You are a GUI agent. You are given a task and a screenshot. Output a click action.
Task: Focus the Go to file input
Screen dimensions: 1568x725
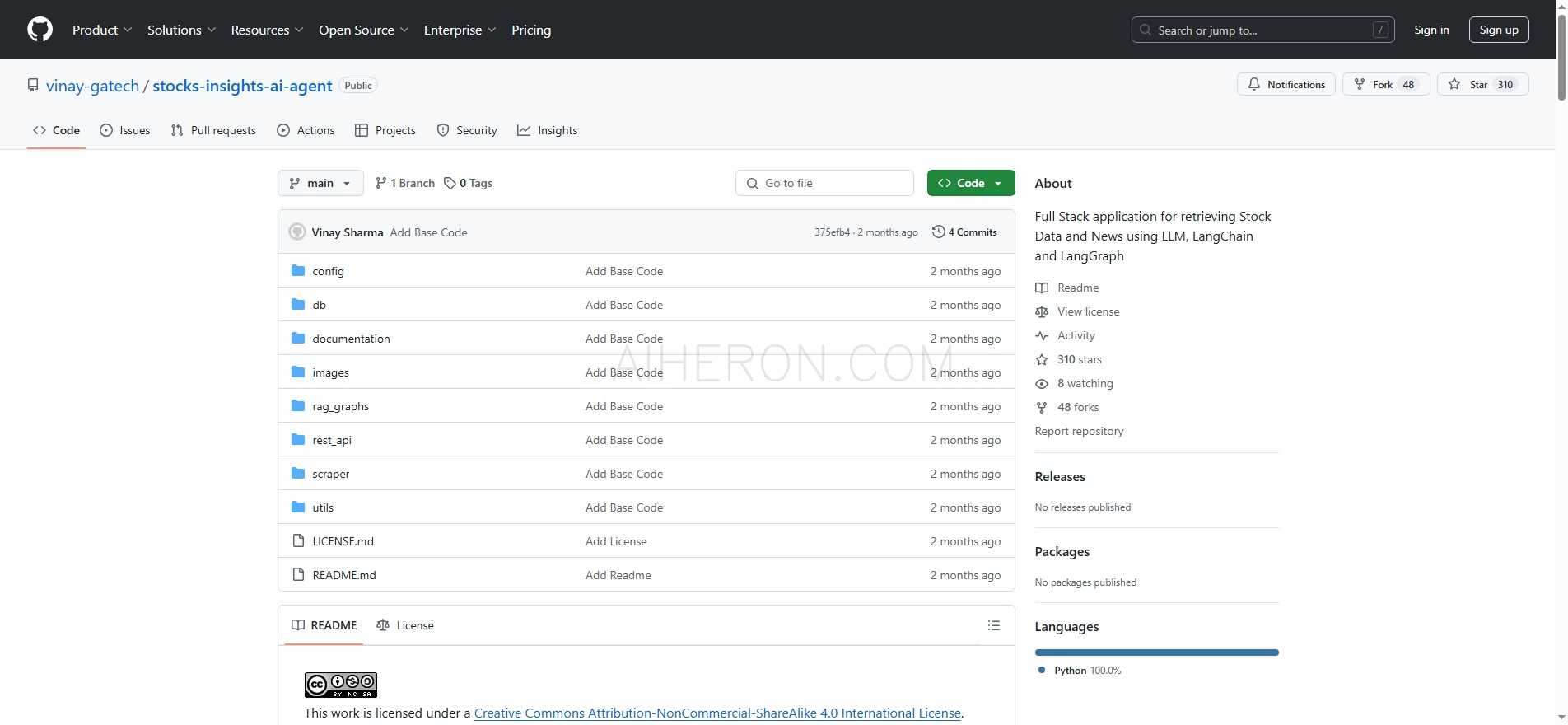824,183
